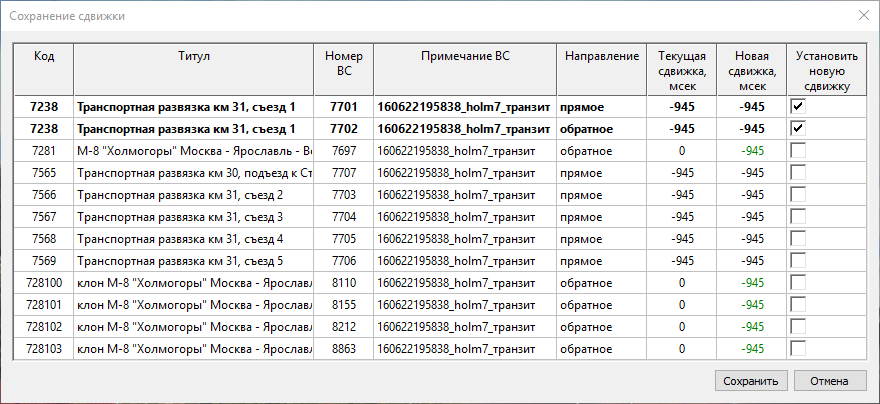This screenshot has width=880, height=404.
Task: Click the Титул column header
Action: [x=193, y=57]
